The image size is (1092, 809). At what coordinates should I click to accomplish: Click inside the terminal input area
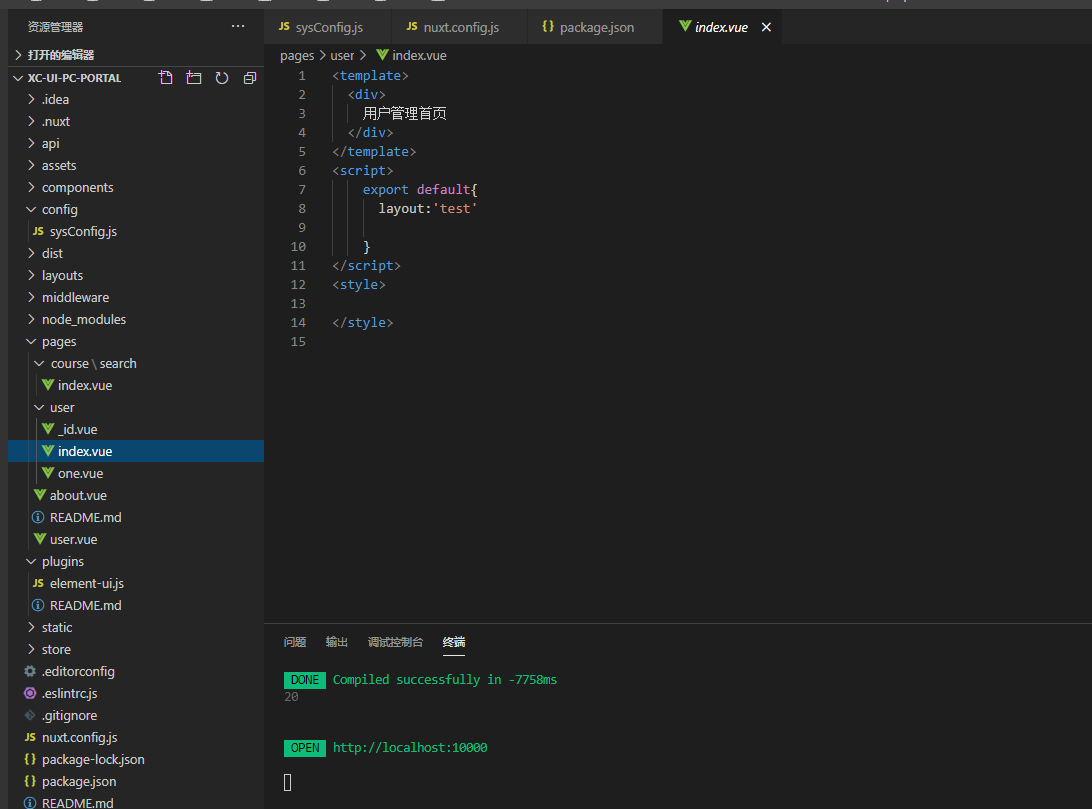pos(500,782)
